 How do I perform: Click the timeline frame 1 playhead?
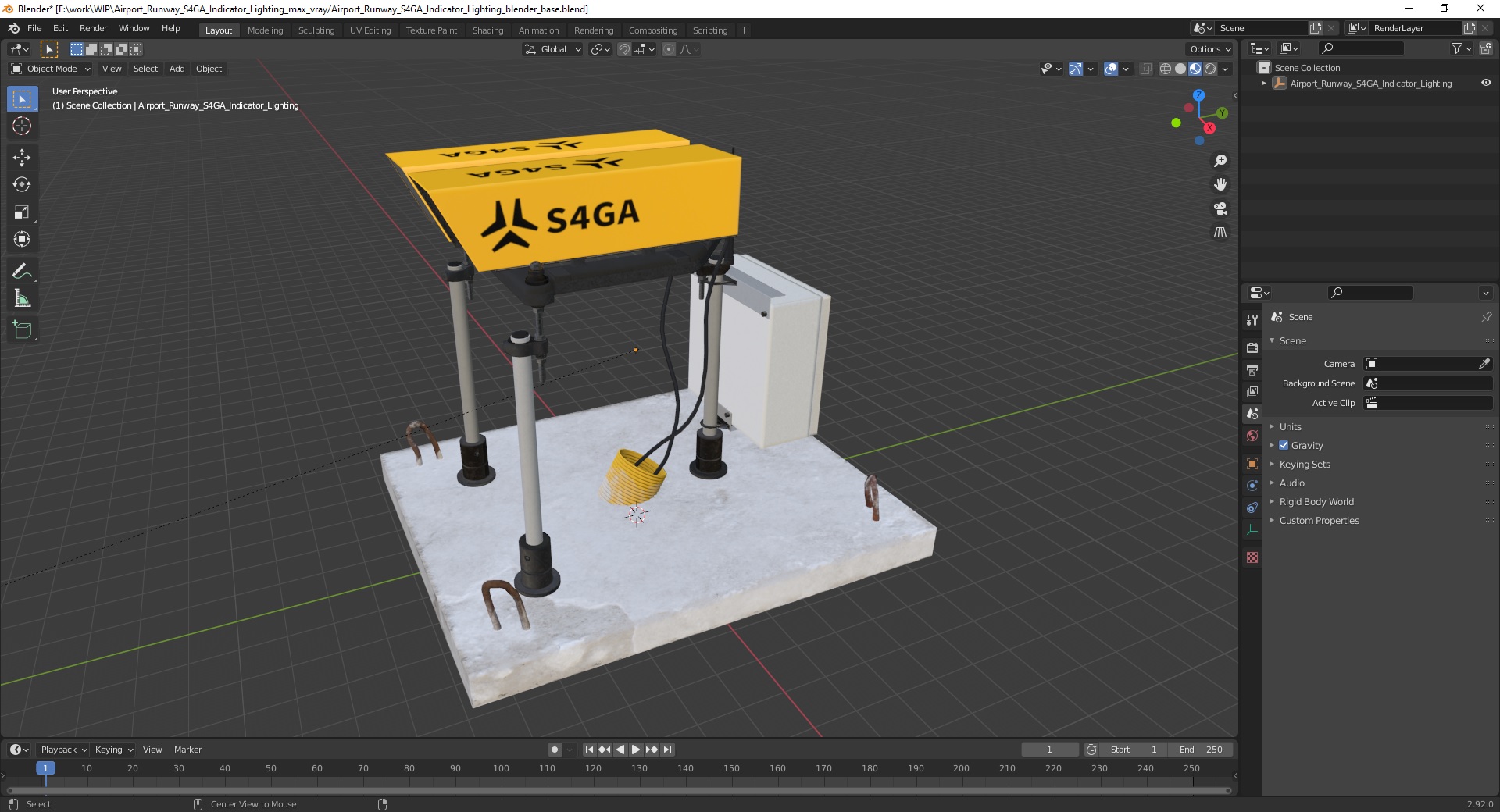(45, 768)
